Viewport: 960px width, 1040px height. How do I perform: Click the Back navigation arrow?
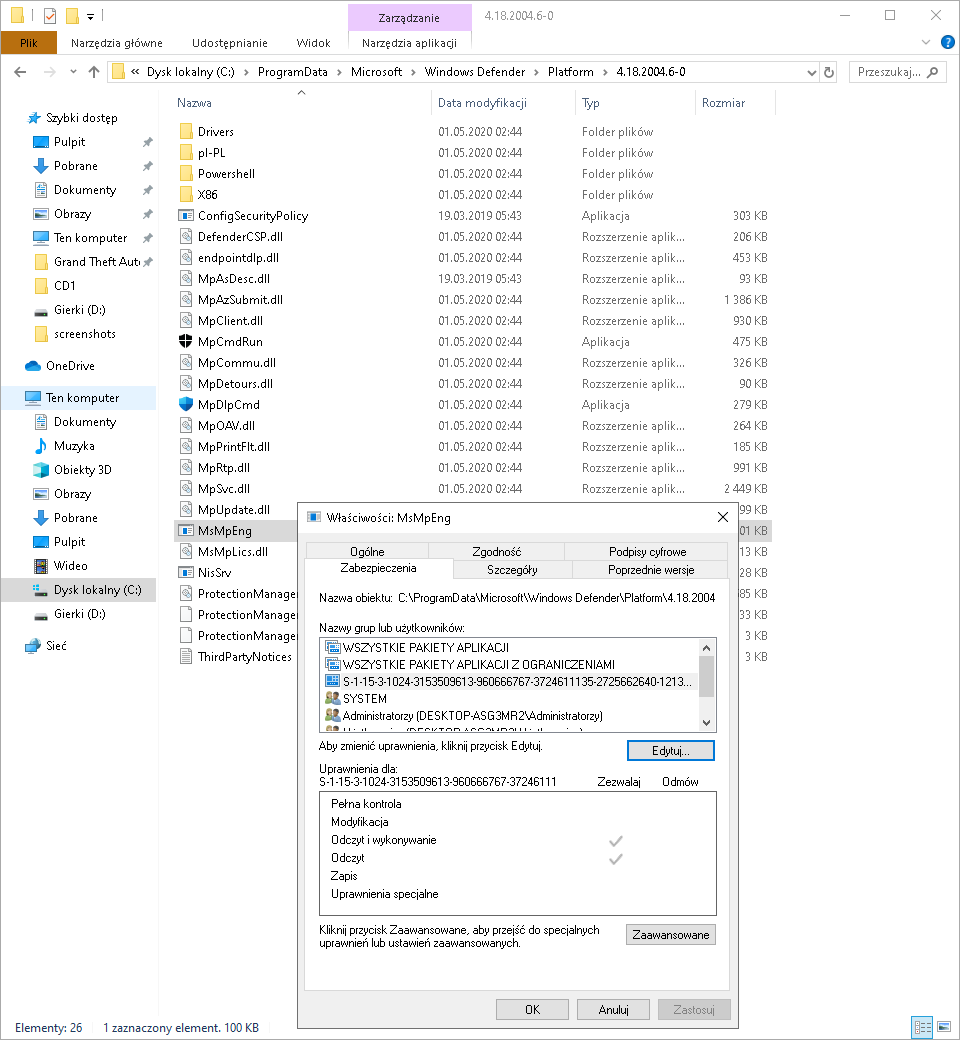pos(21,72)
